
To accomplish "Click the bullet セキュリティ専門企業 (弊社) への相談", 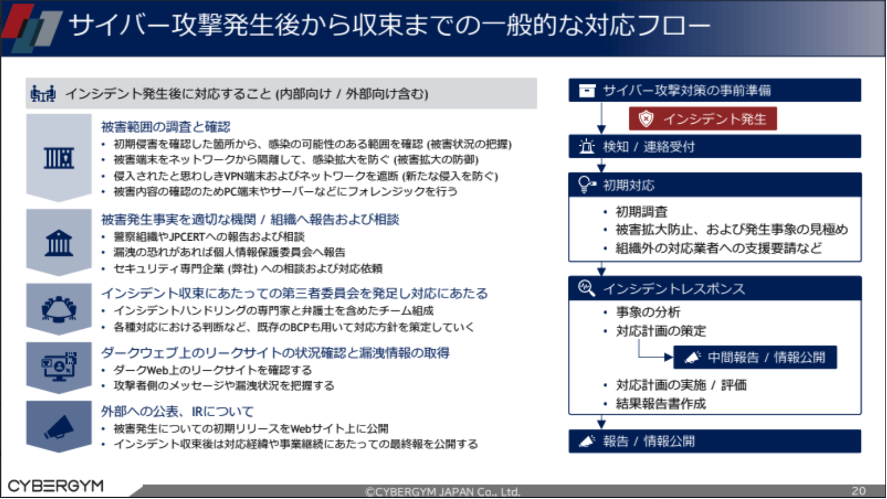I will coord(248,268).
